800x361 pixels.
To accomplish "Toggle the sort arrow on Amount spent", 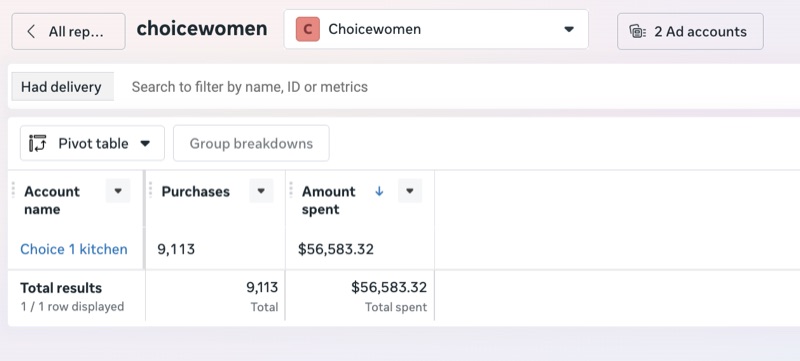I will (x=379, y=191).
